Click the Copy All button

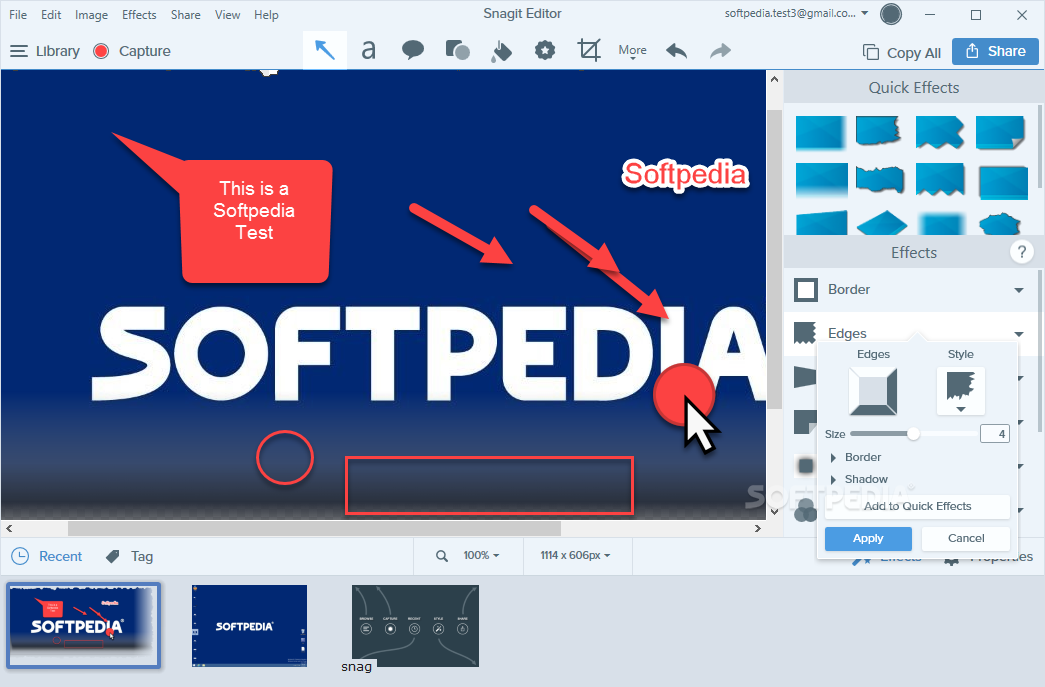[902, 53]
